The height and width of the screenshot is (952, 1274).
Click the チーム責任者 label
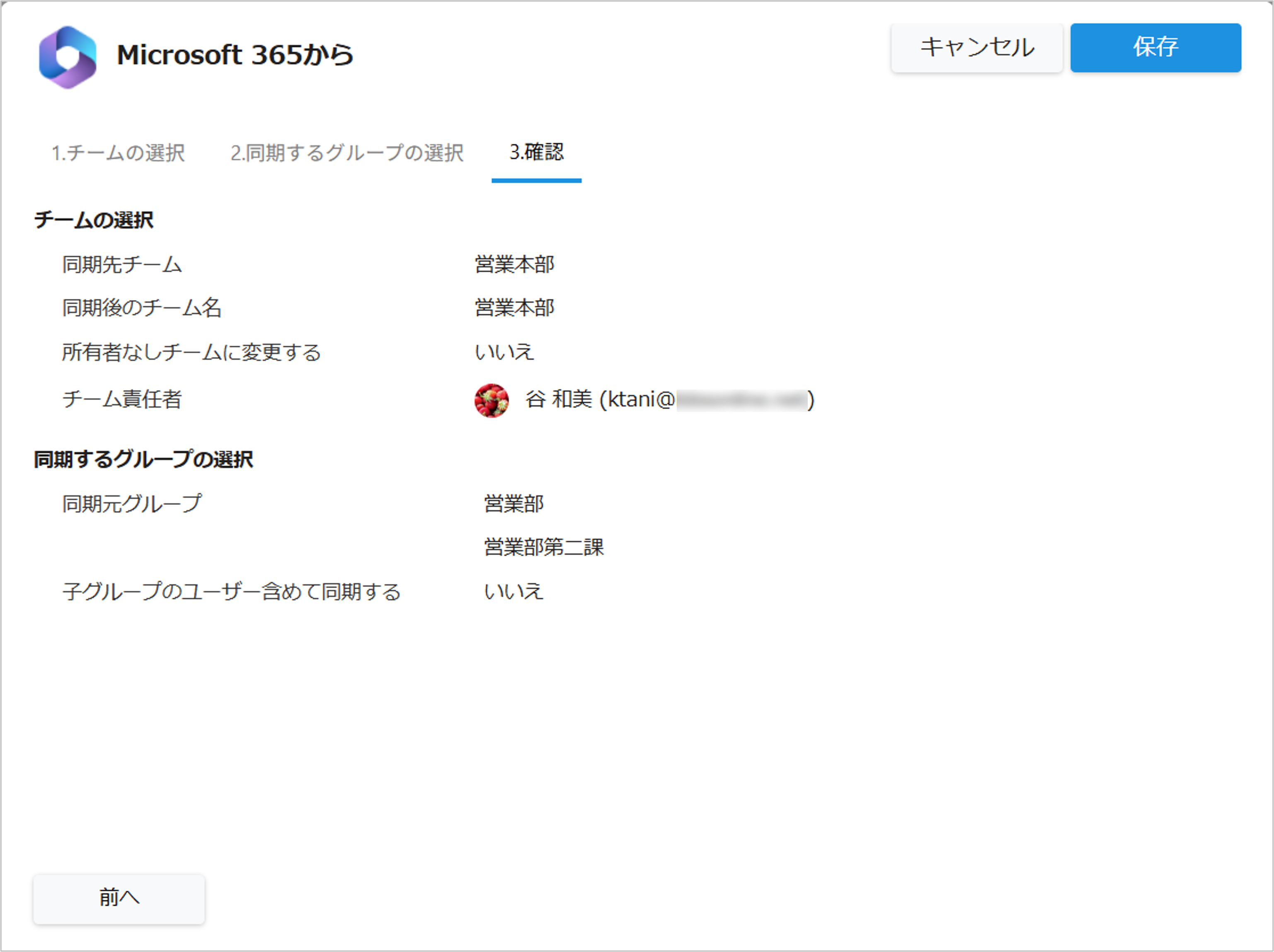122,399
